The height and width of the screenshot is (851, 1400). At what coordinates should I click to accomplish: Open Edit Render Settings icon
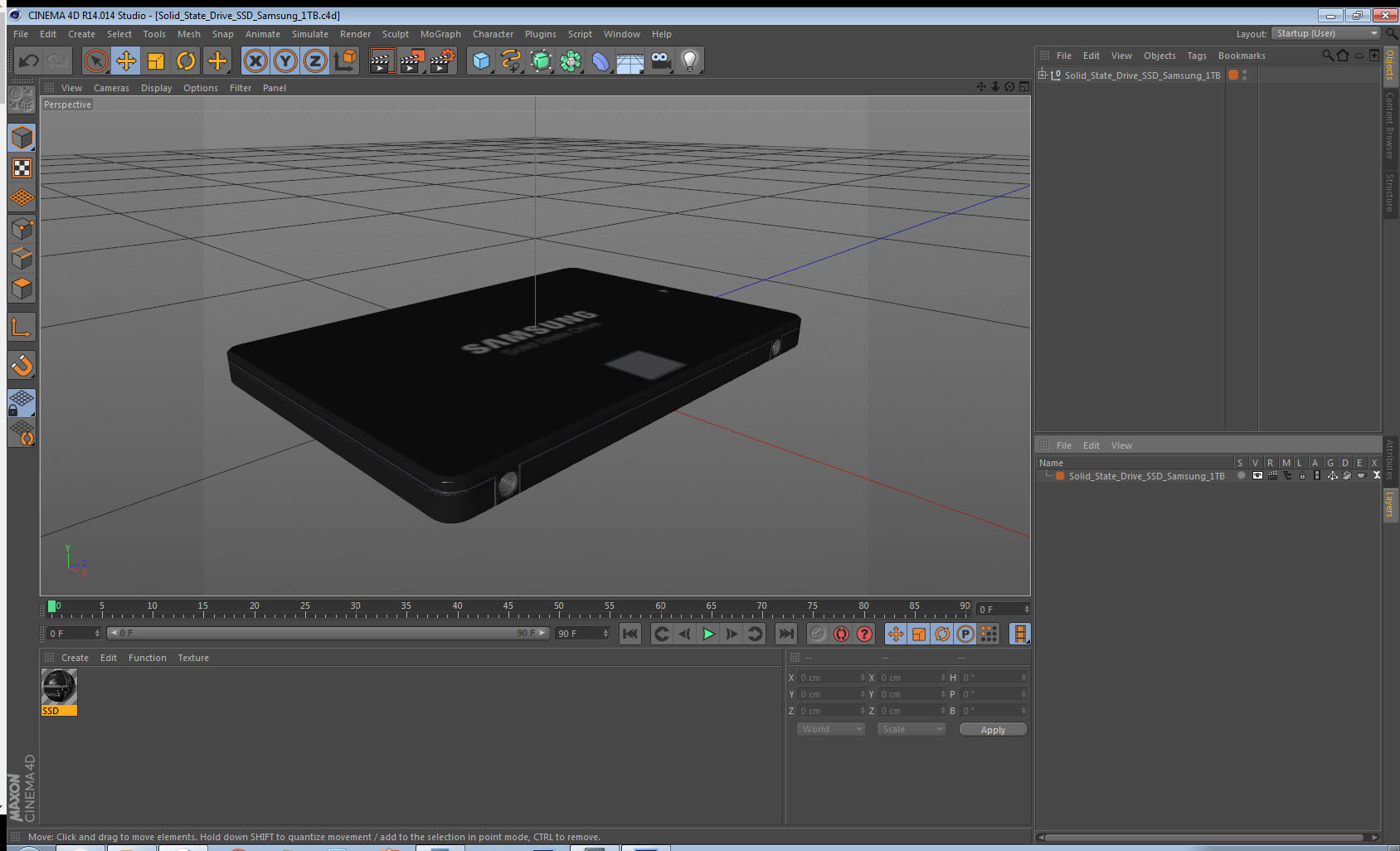(x=442, y=61)
